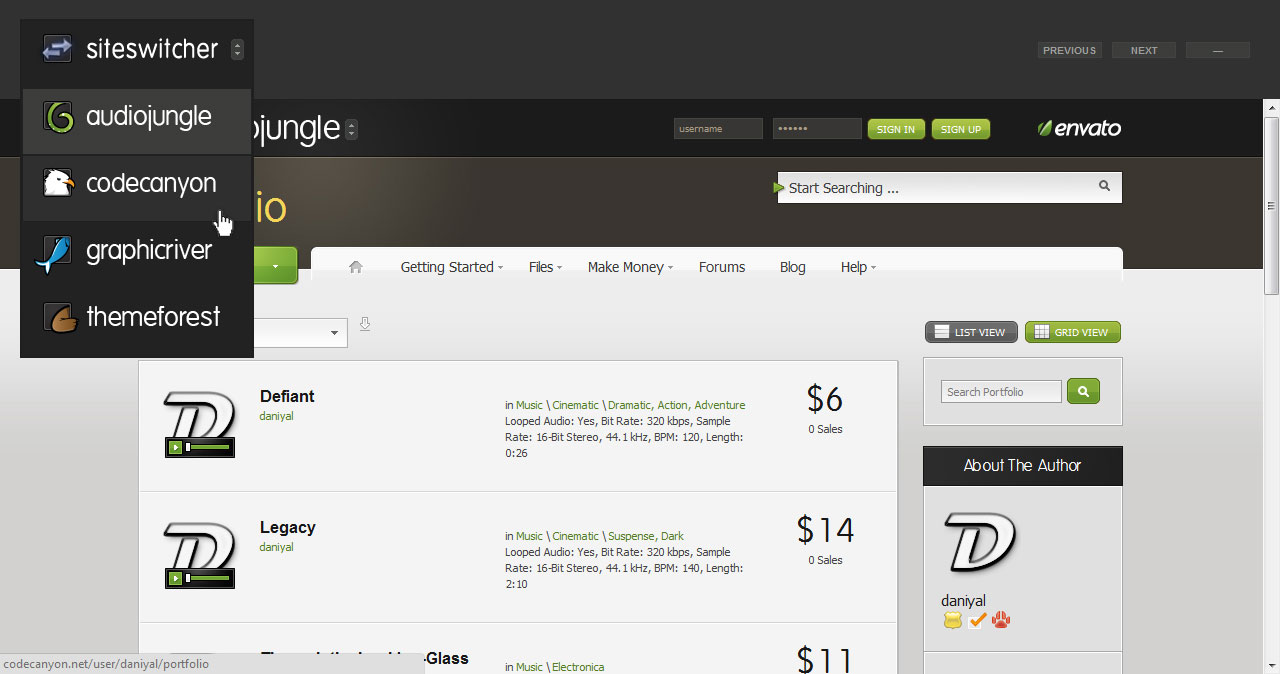Switch to Grid View
This screenshot has width=1280, height=674.
1073,332
